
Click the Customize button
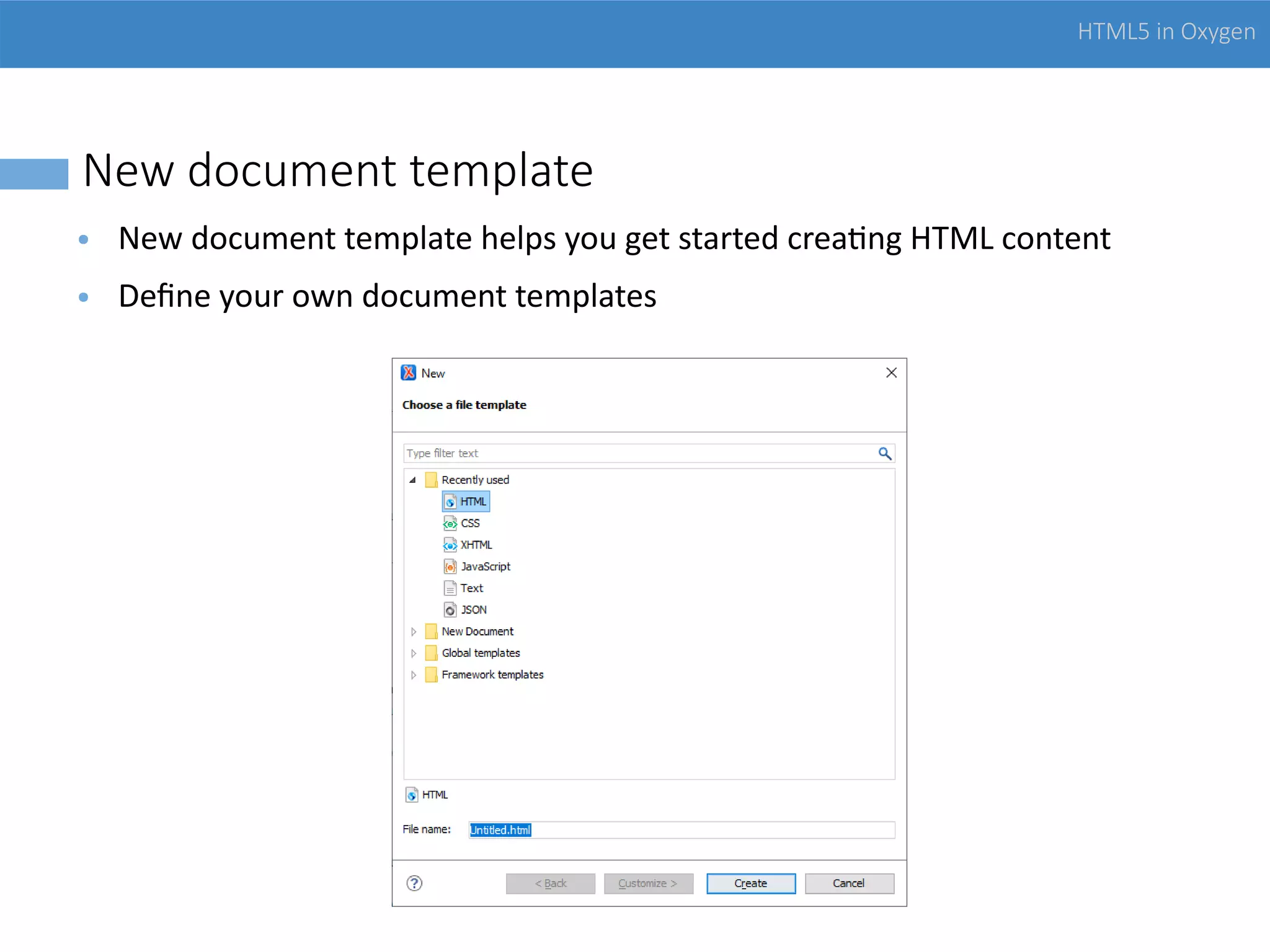coord(649,883)
